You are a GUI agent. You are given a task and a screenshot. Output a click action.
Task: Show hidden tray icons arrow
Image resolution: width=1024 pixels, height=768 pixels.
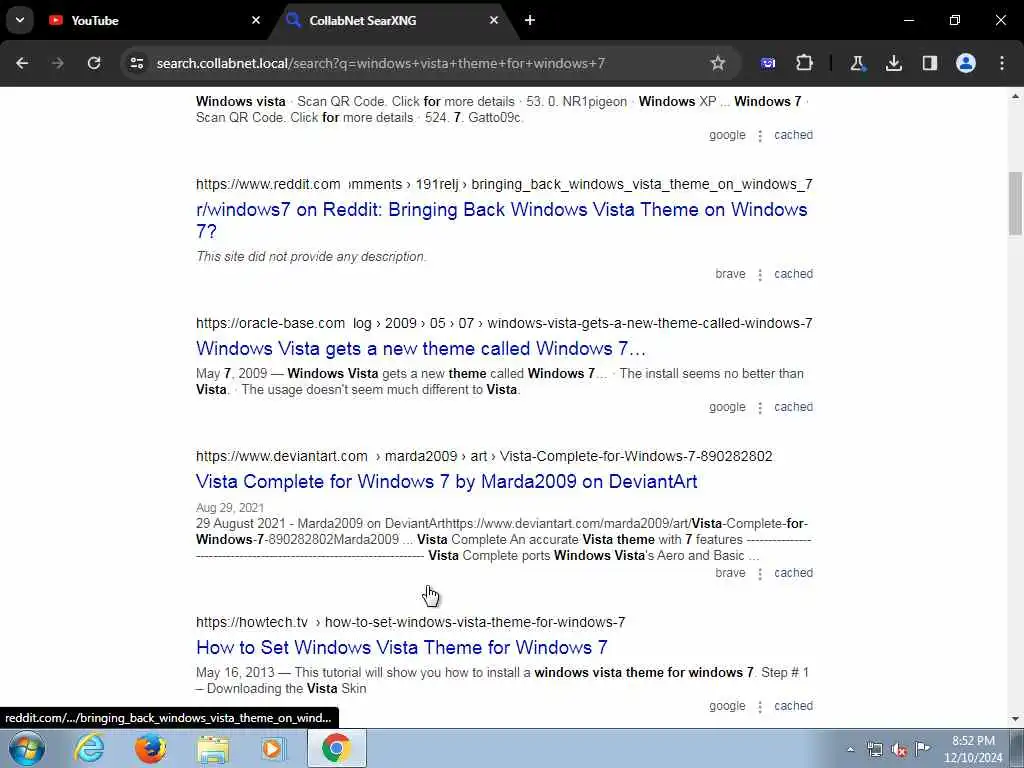coord(850,749)
